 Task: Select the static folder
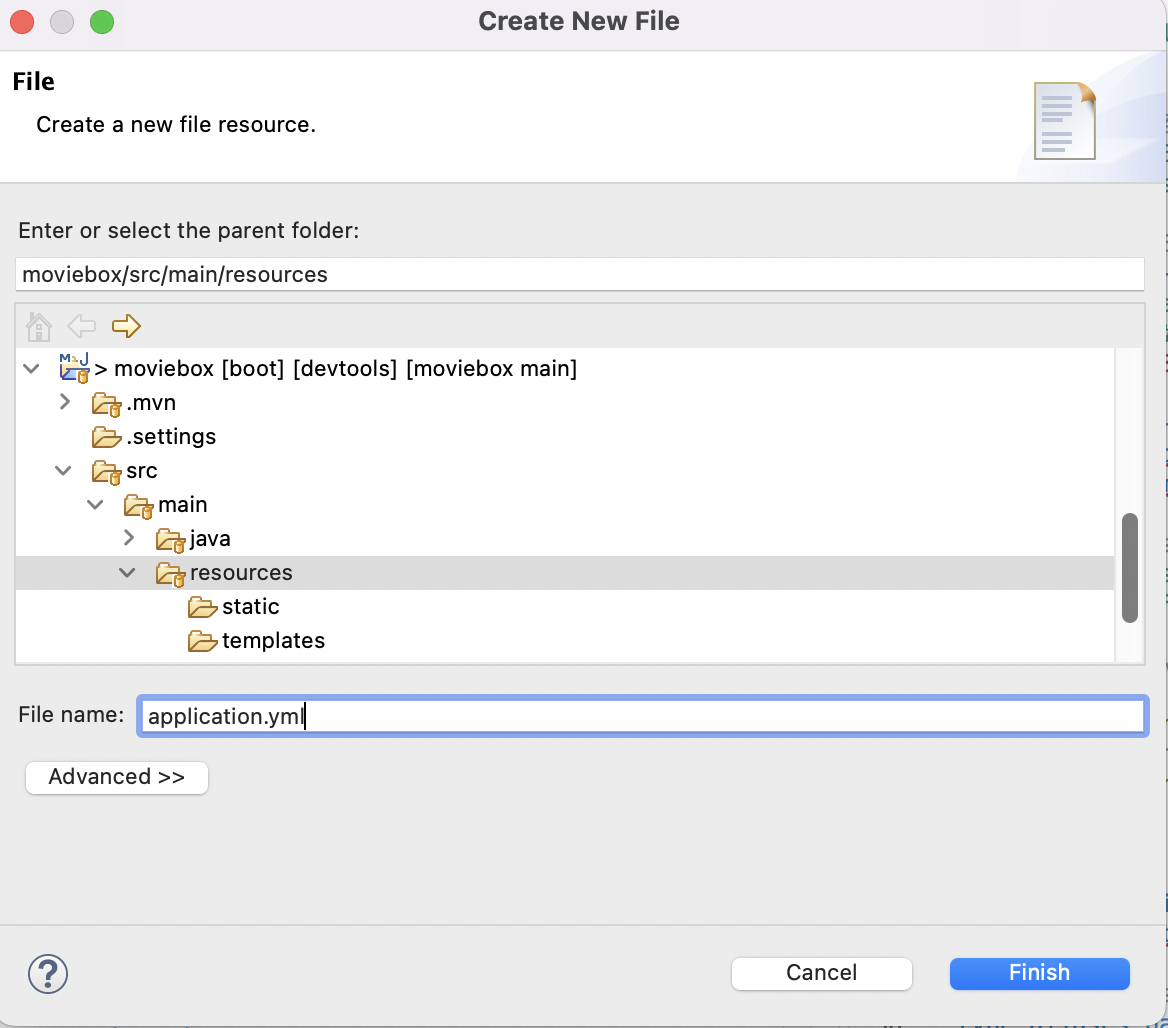click(234, 606)
